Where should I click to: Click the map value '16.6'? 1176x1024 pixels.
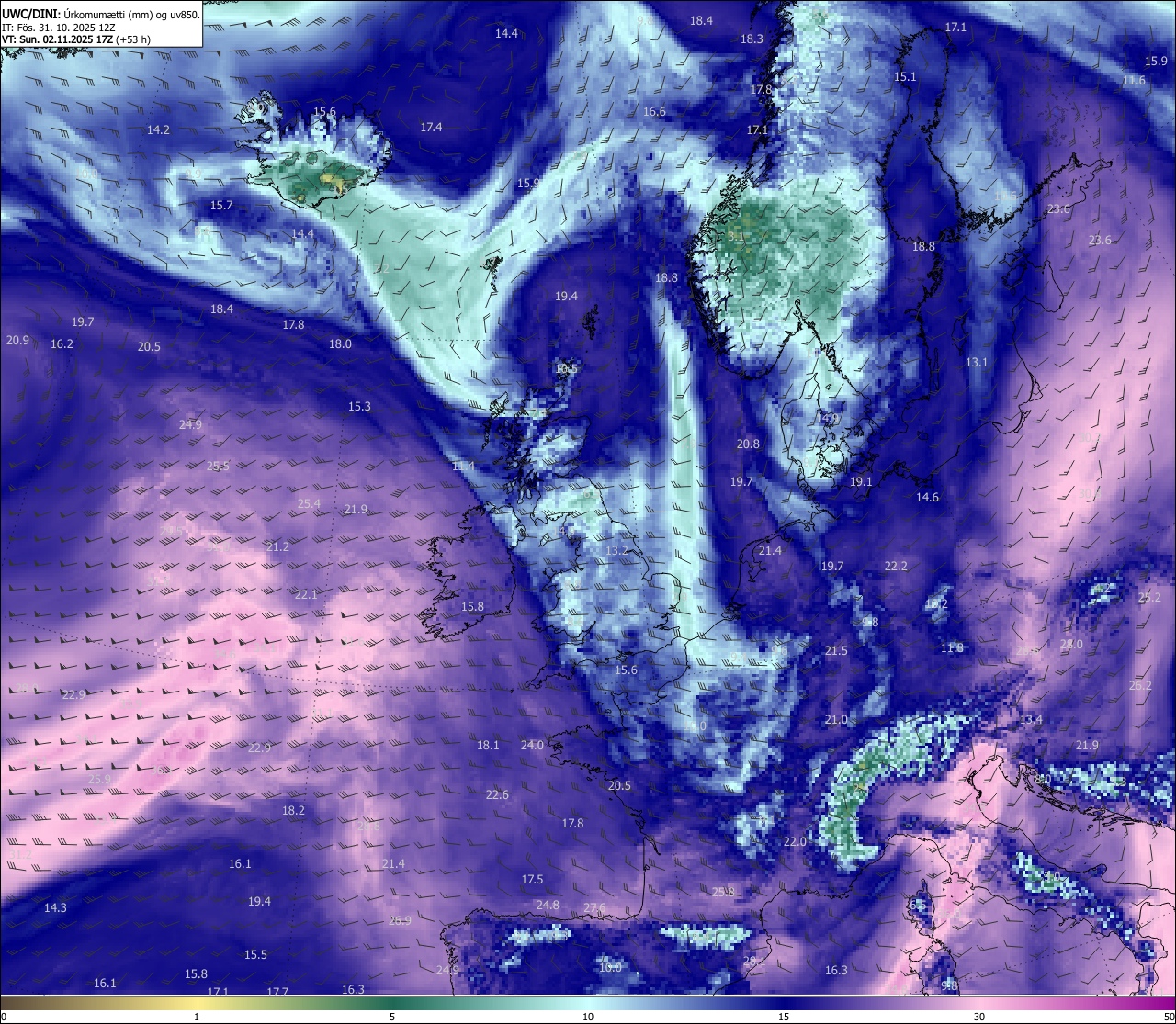point(654,112)
